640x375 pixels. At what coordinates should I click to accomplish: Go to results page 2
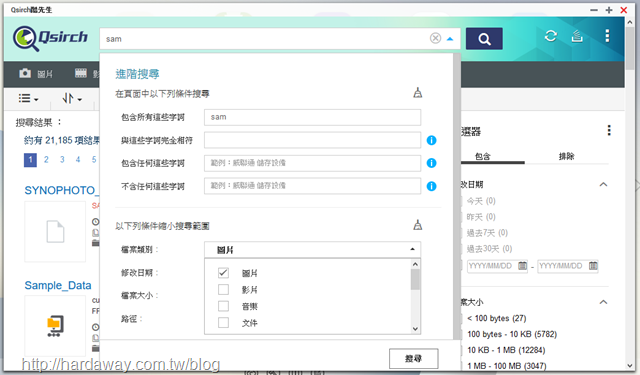[x=46, y=160]
